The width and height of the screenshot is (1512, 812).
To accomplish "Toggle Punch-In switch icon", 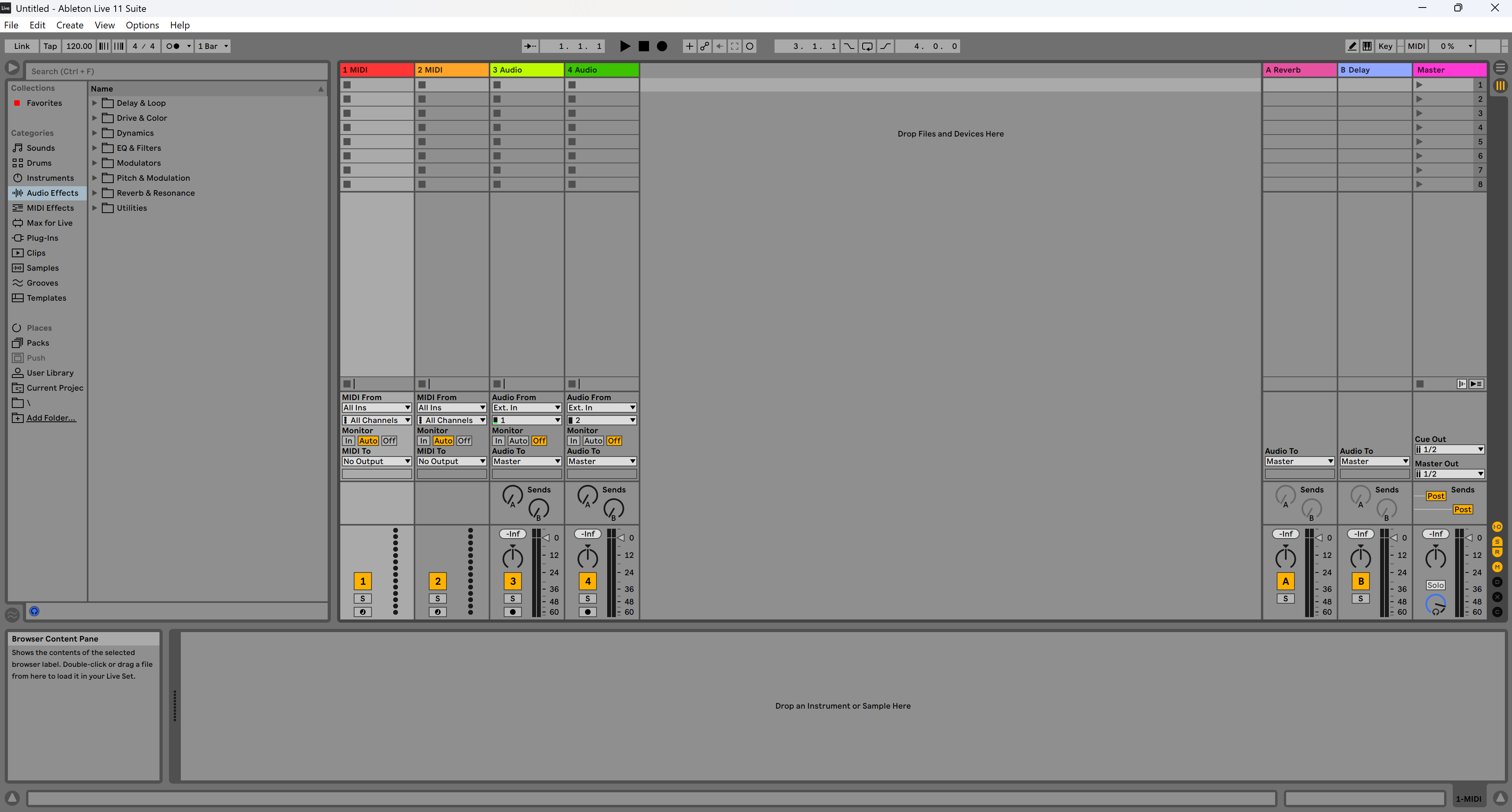I will pyautogui.click(x=849, y=46).
